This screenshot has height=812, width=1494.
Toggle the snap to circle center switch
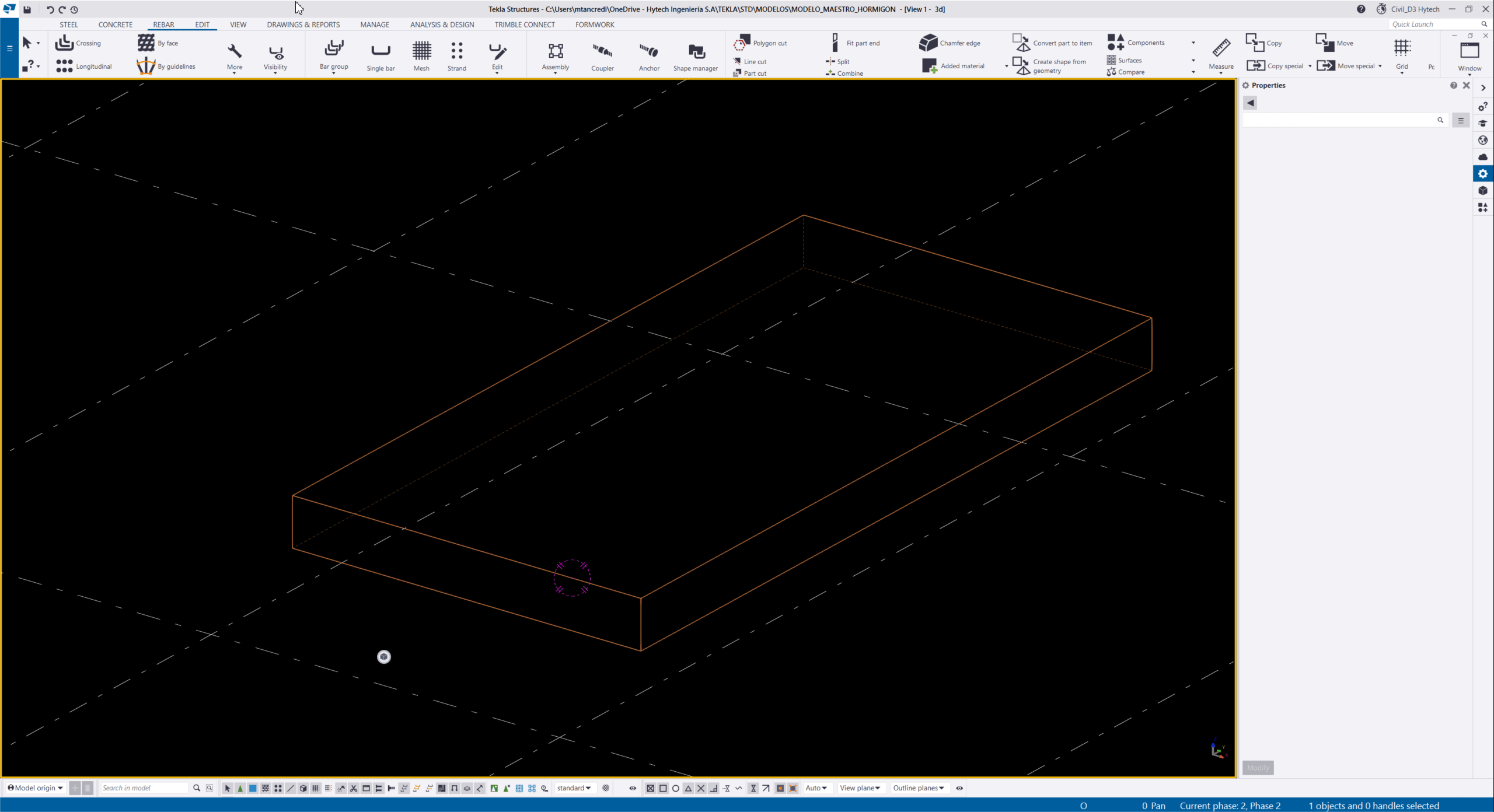(676, 788)
